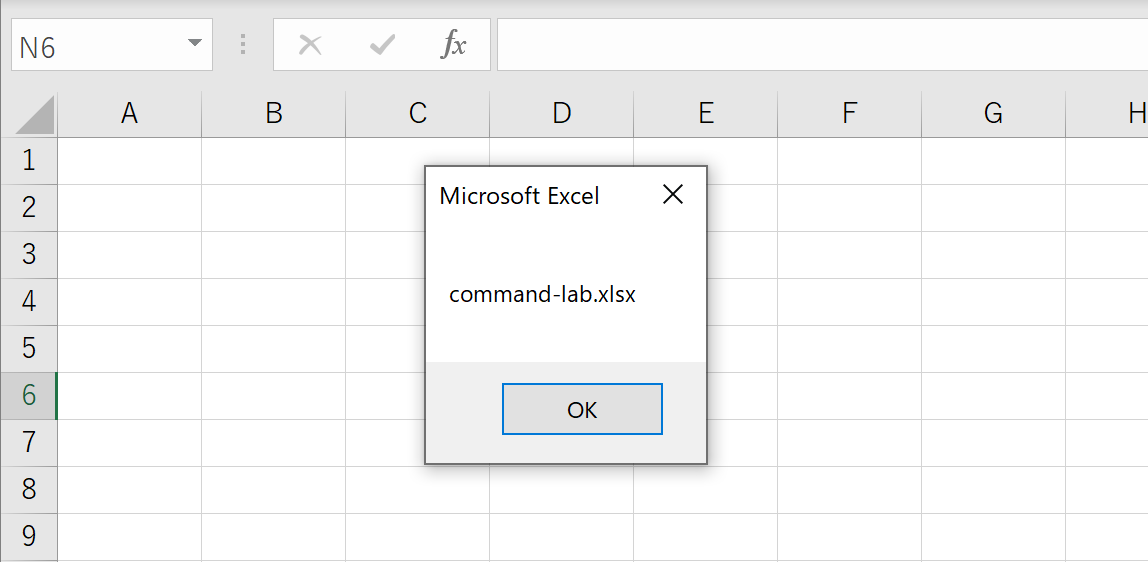
Task: Click cell A9
Action: point(130,536)
